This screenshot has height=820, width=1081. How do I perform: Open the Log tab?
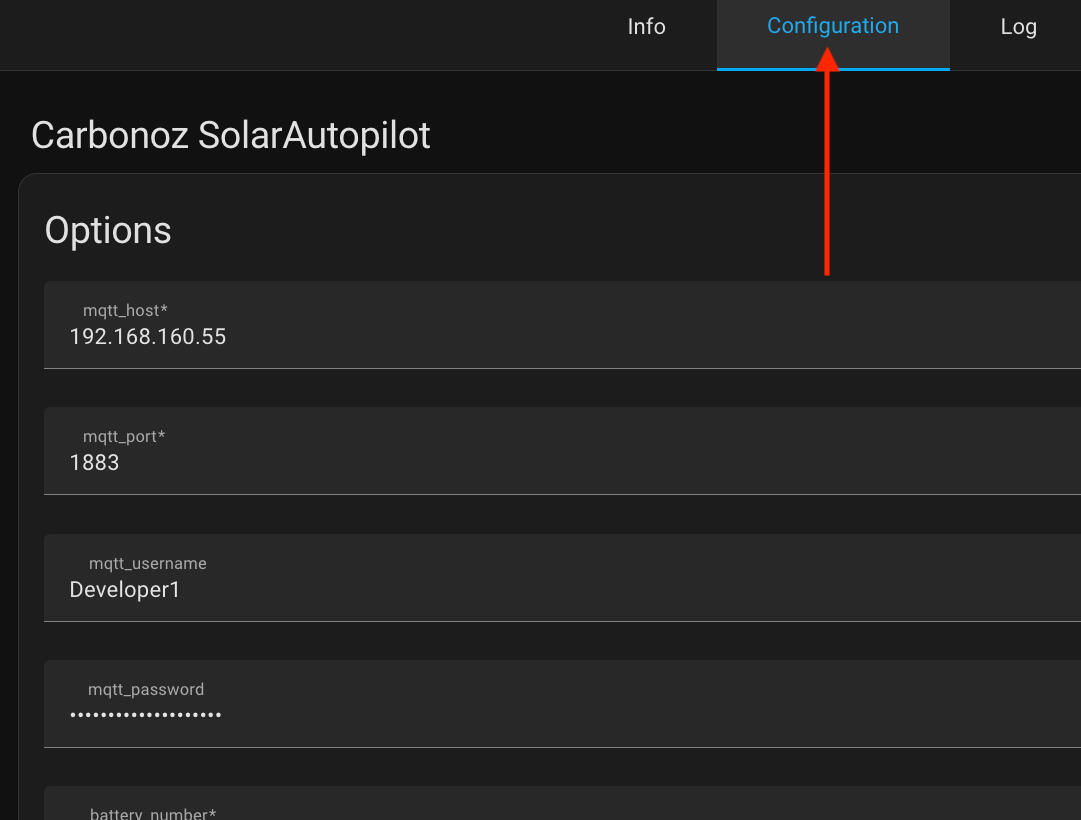click(1018, 27)
